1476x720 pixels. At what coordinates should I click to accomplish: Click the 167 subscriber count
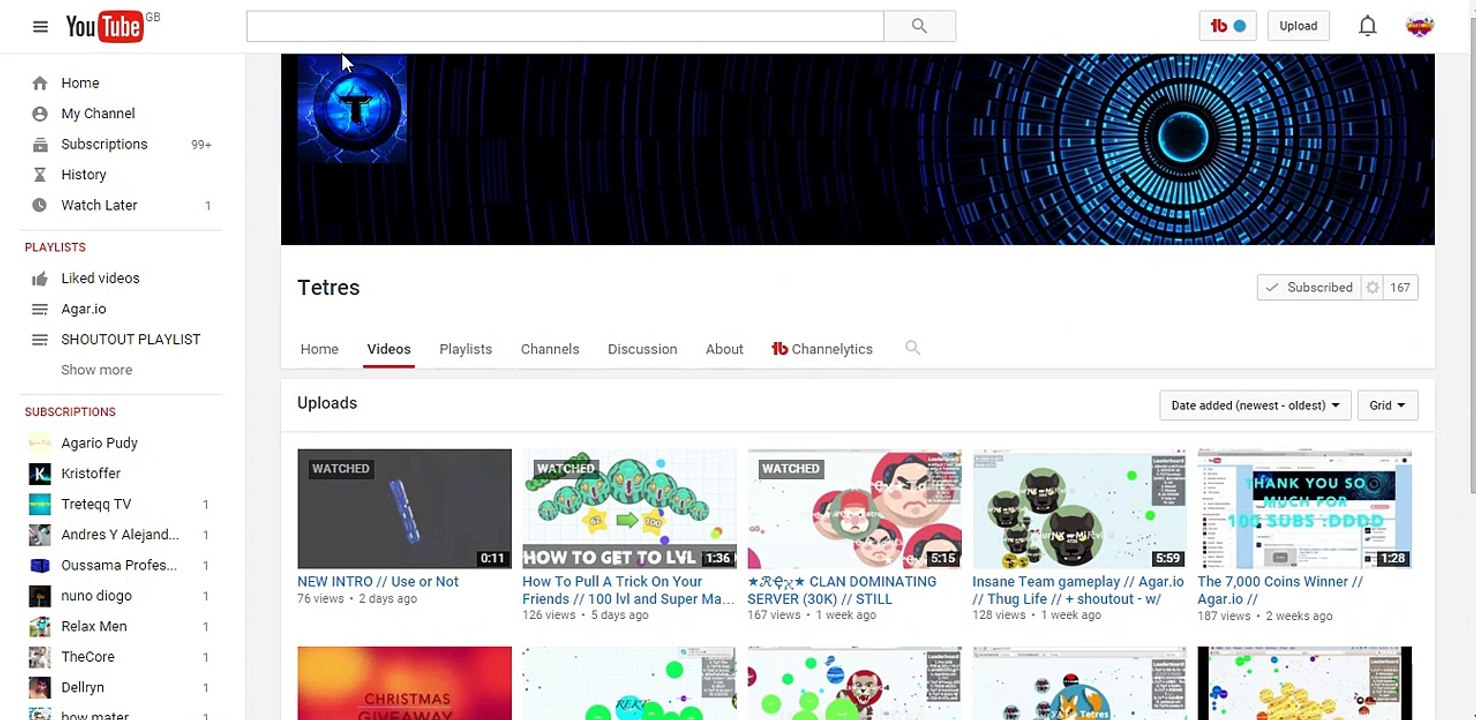click(x=1400, y=288)
